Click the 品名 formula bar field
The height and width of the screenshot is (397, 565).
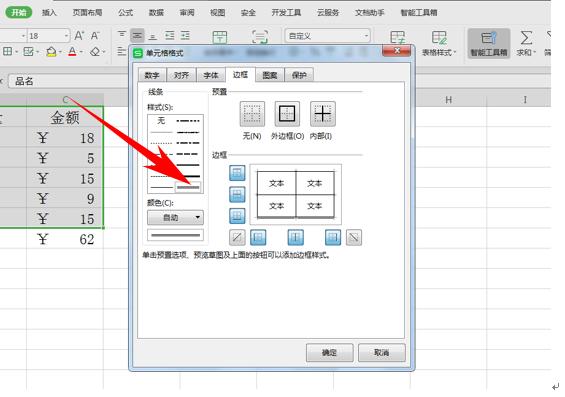(x=68, y=81)
